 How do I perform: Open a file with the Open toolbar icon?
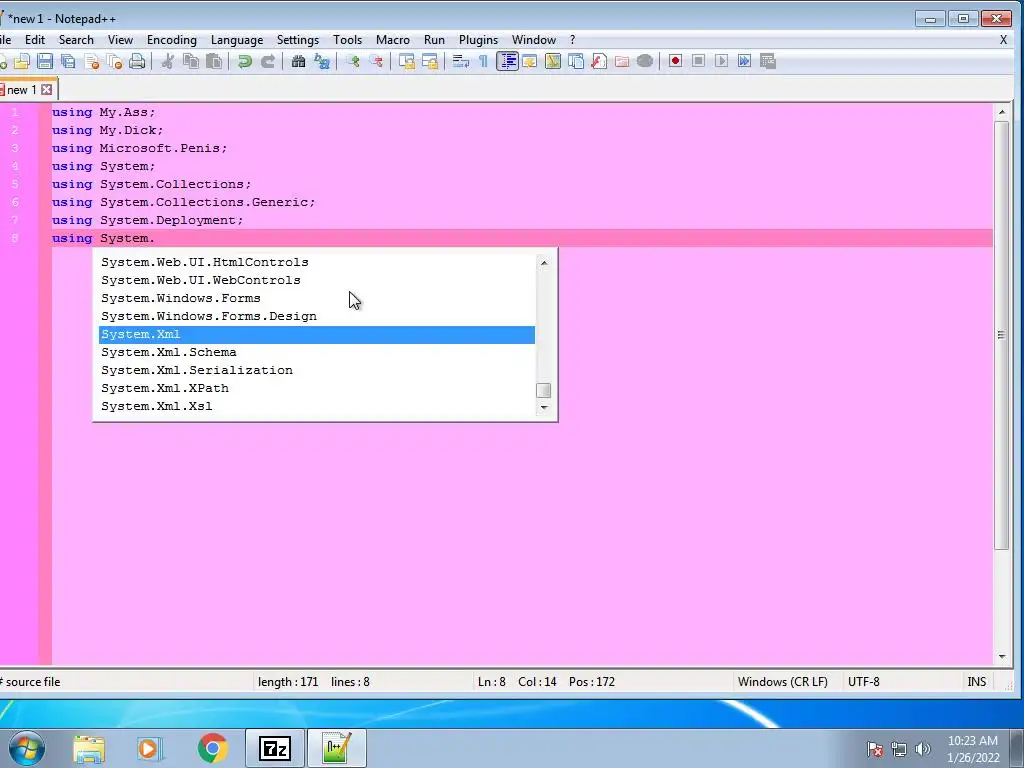pos(22,61)
